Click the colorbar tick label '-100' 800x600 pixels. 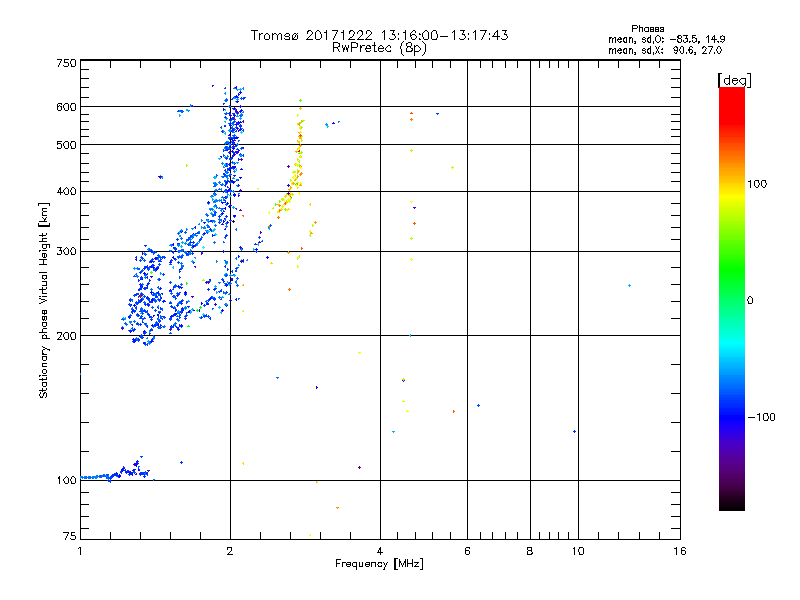[761, 417]
